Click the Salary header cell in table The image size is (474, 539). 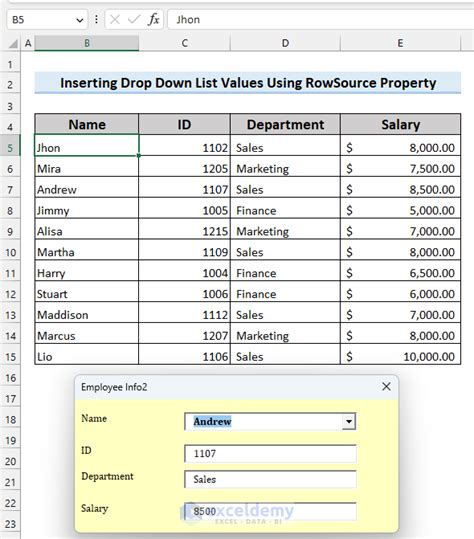click(x=400, y=124)
